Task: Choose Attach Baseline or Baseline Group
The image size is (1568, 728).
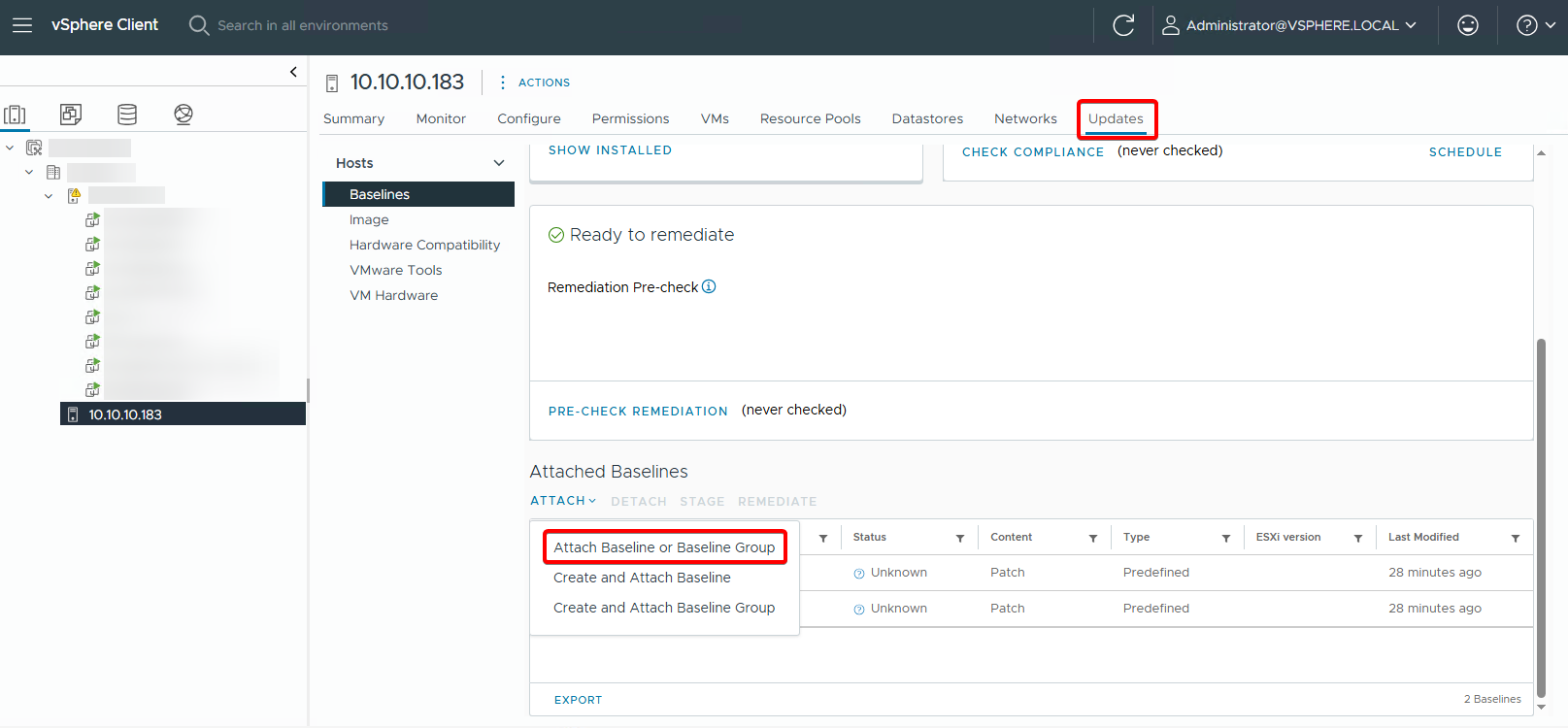Action: coord(664,547)
